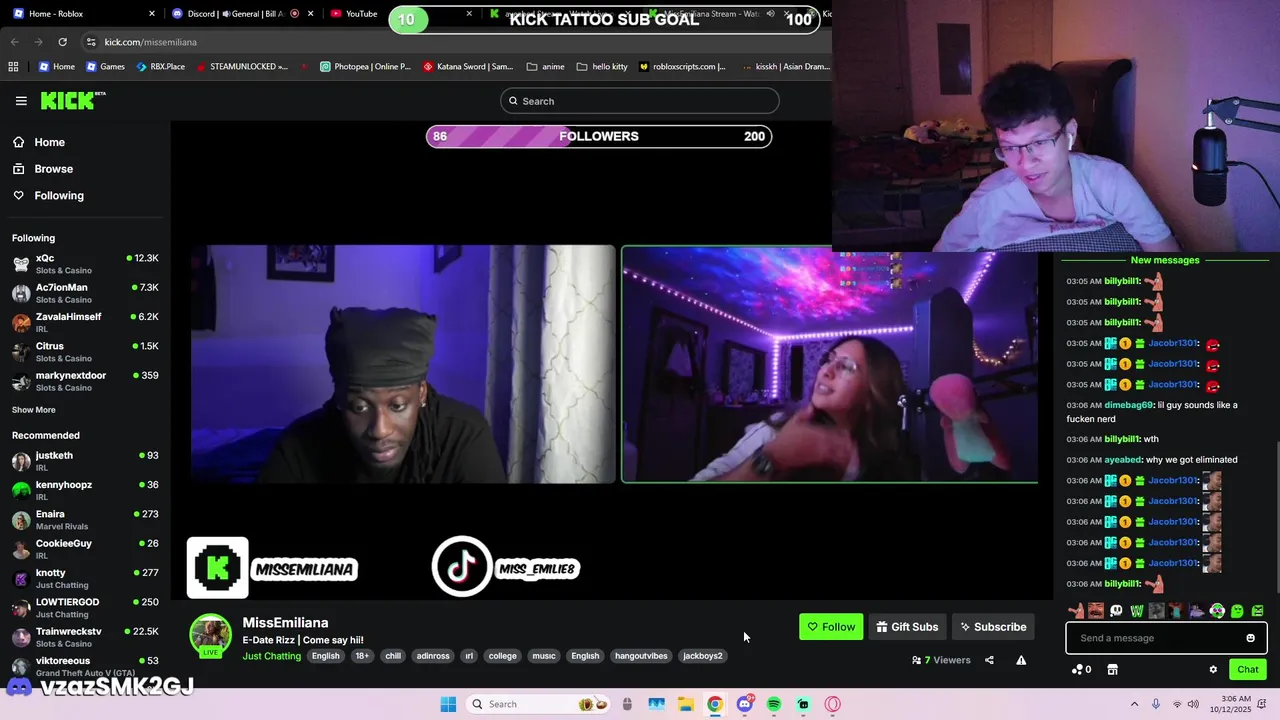Open ZavalaHimself channel in the sidebar

(x=85, y=322)
